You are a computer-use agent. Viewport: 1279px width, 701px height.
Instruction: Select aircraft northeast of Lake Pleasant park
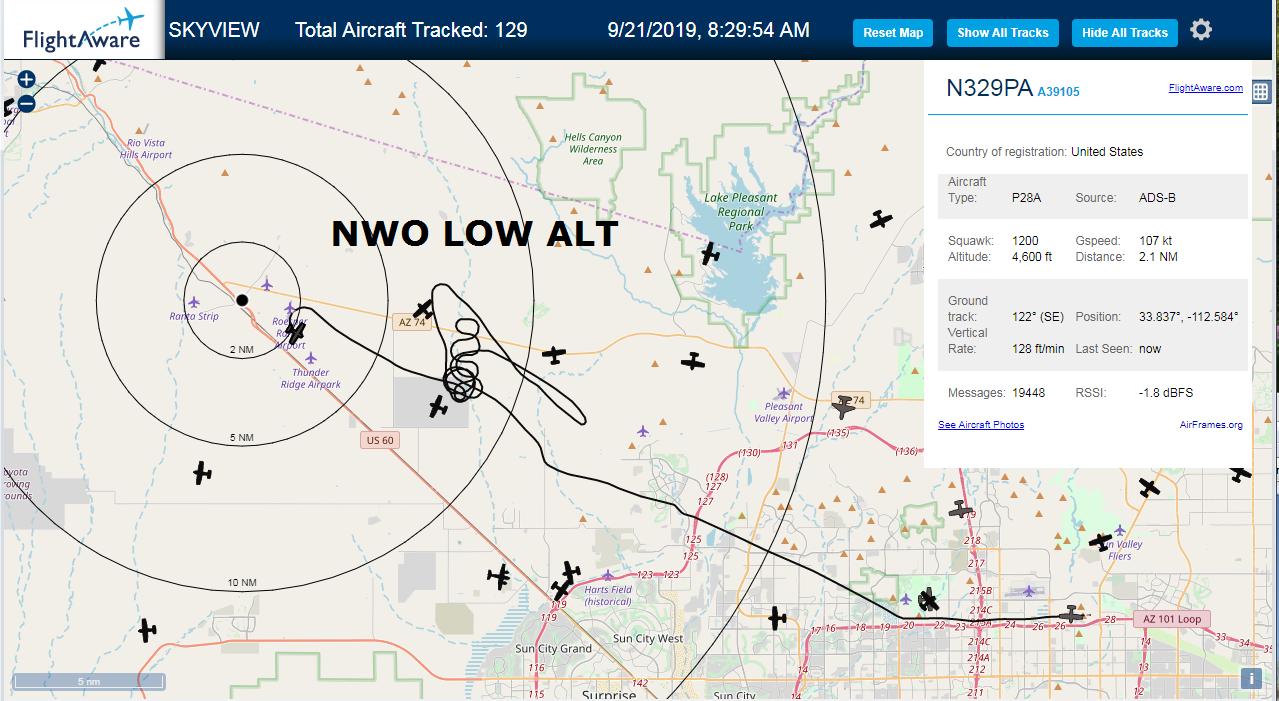coord(880,219)
